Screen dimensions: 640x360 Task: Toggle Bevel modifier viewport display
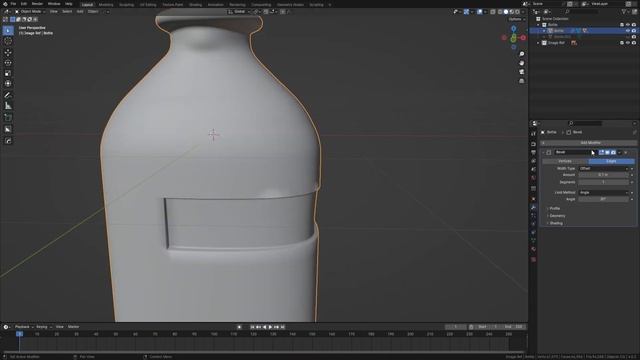pyautogui.click(x=607, y=152)
